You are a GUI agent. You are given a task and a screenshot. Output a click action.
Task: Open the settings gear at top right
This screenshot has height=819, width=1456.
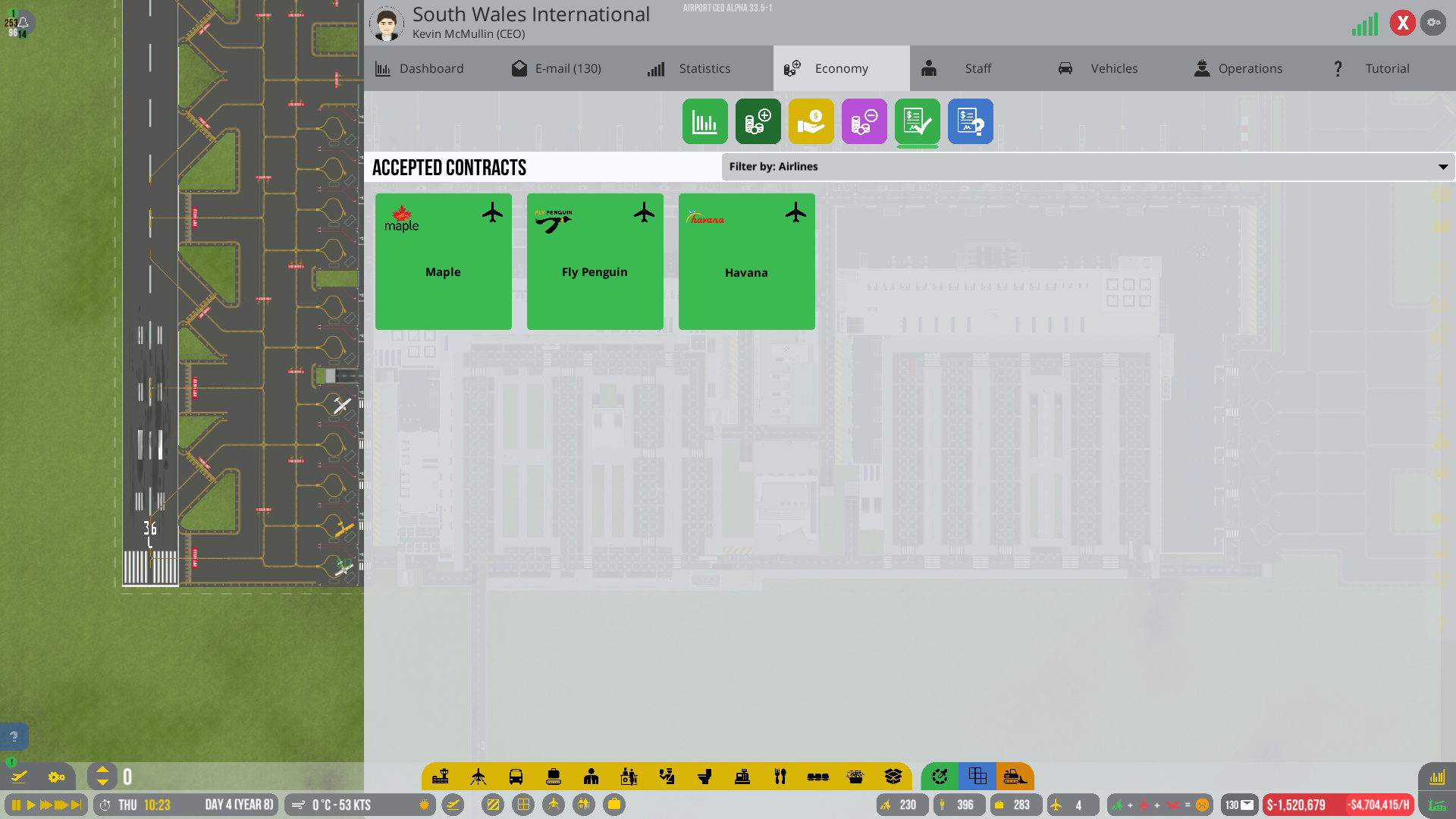pyautogui.click(x=1433, y=23)
